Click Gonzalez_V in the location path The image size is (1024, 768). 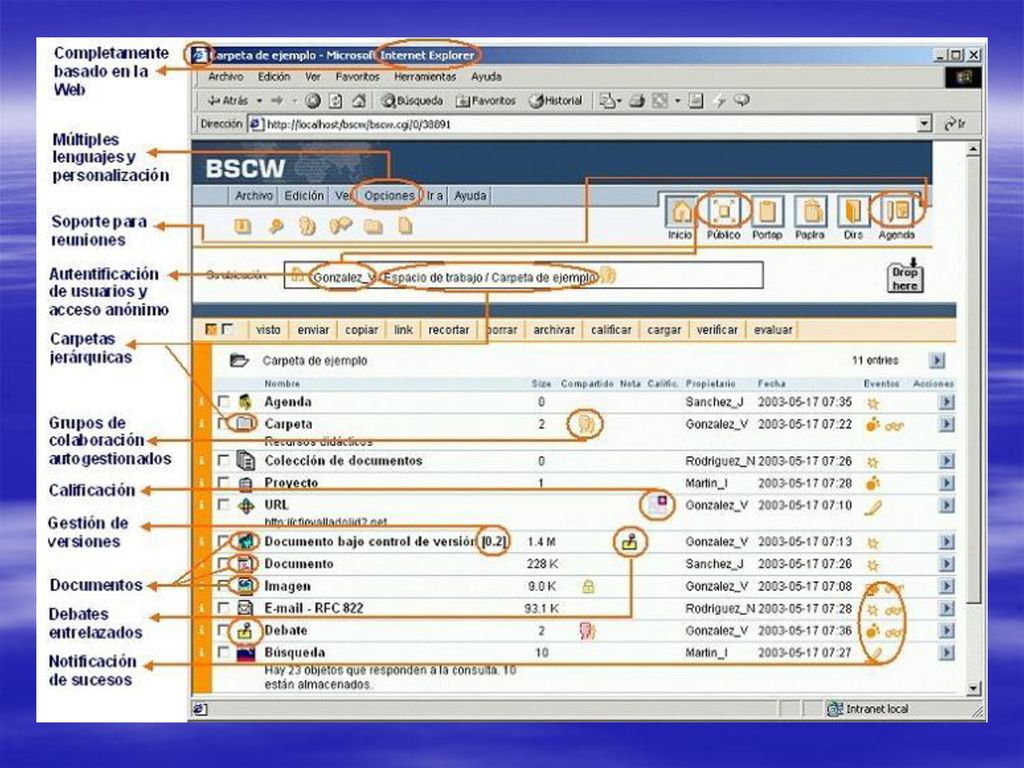(344, 277)
